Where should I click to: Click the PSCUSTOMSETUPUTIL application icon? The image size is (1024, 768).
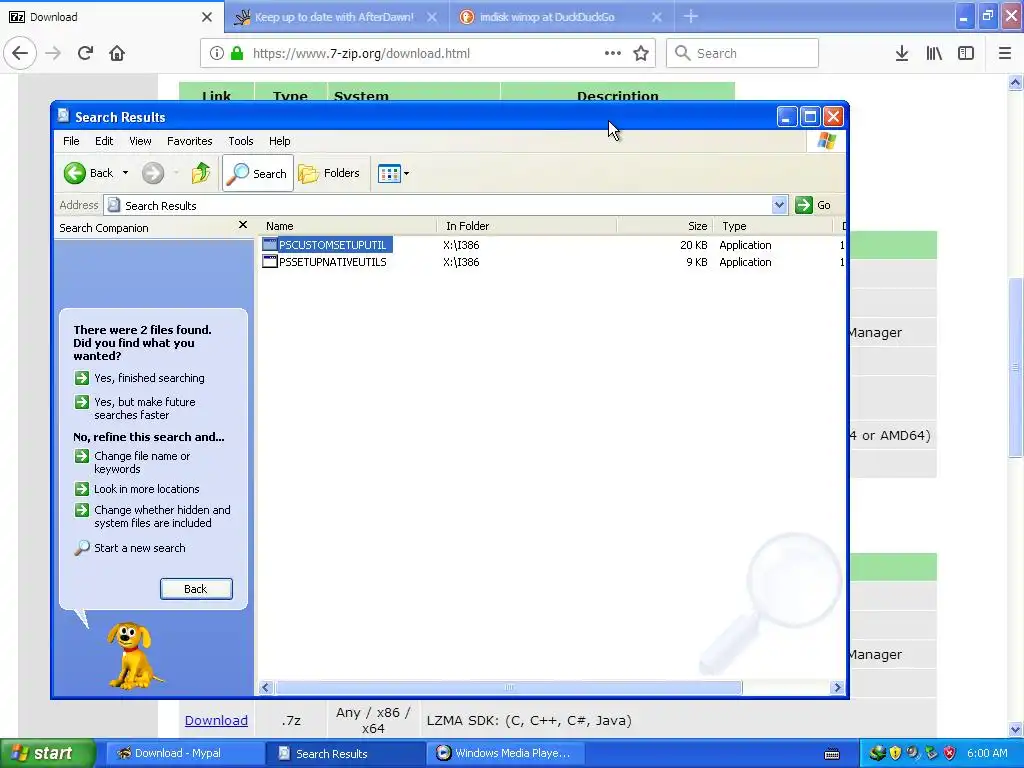tap(270, 245)
